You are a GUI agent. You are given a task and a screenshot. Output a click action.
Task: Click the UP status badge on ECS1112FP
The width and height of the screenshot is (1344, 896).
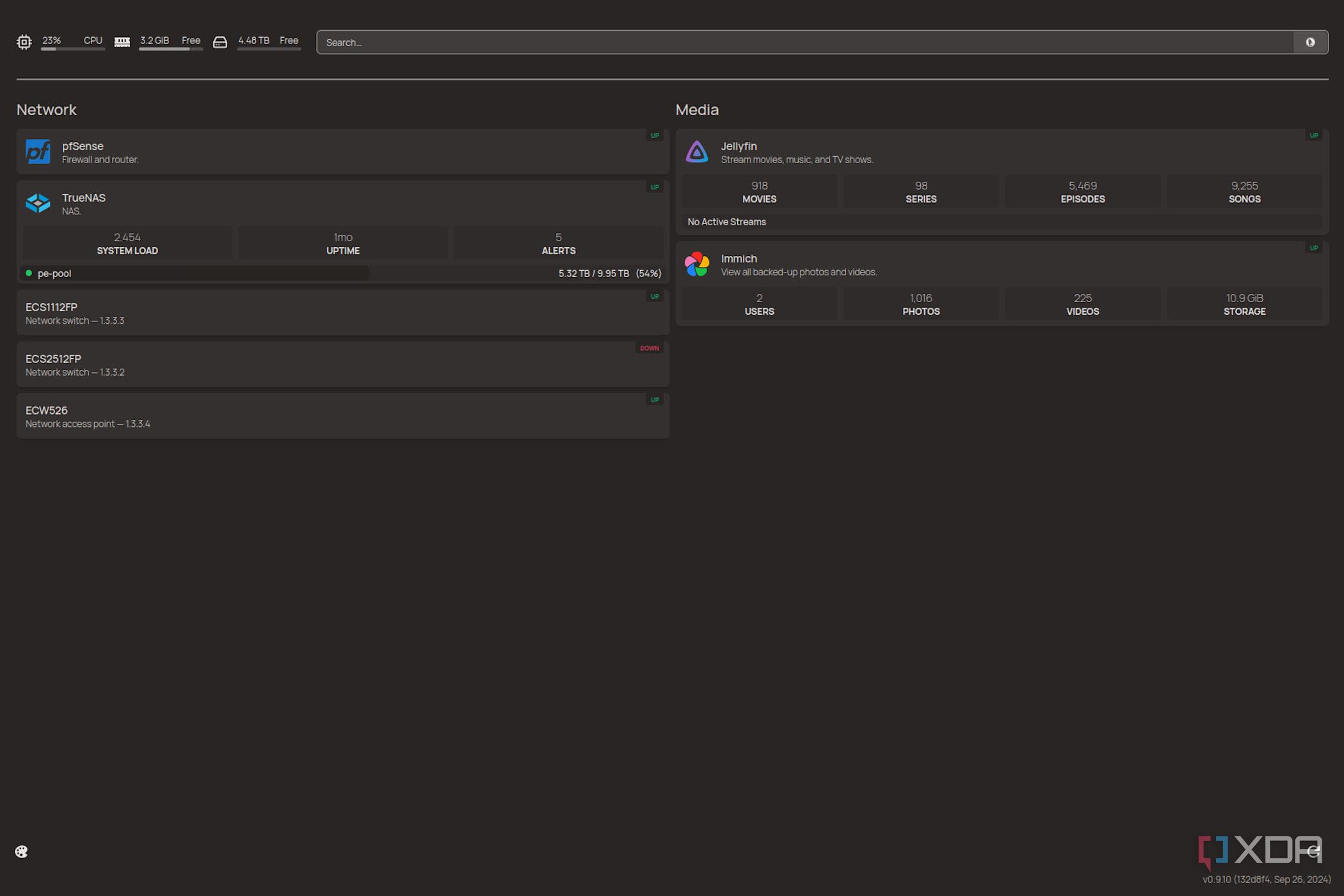coord(655,296)
